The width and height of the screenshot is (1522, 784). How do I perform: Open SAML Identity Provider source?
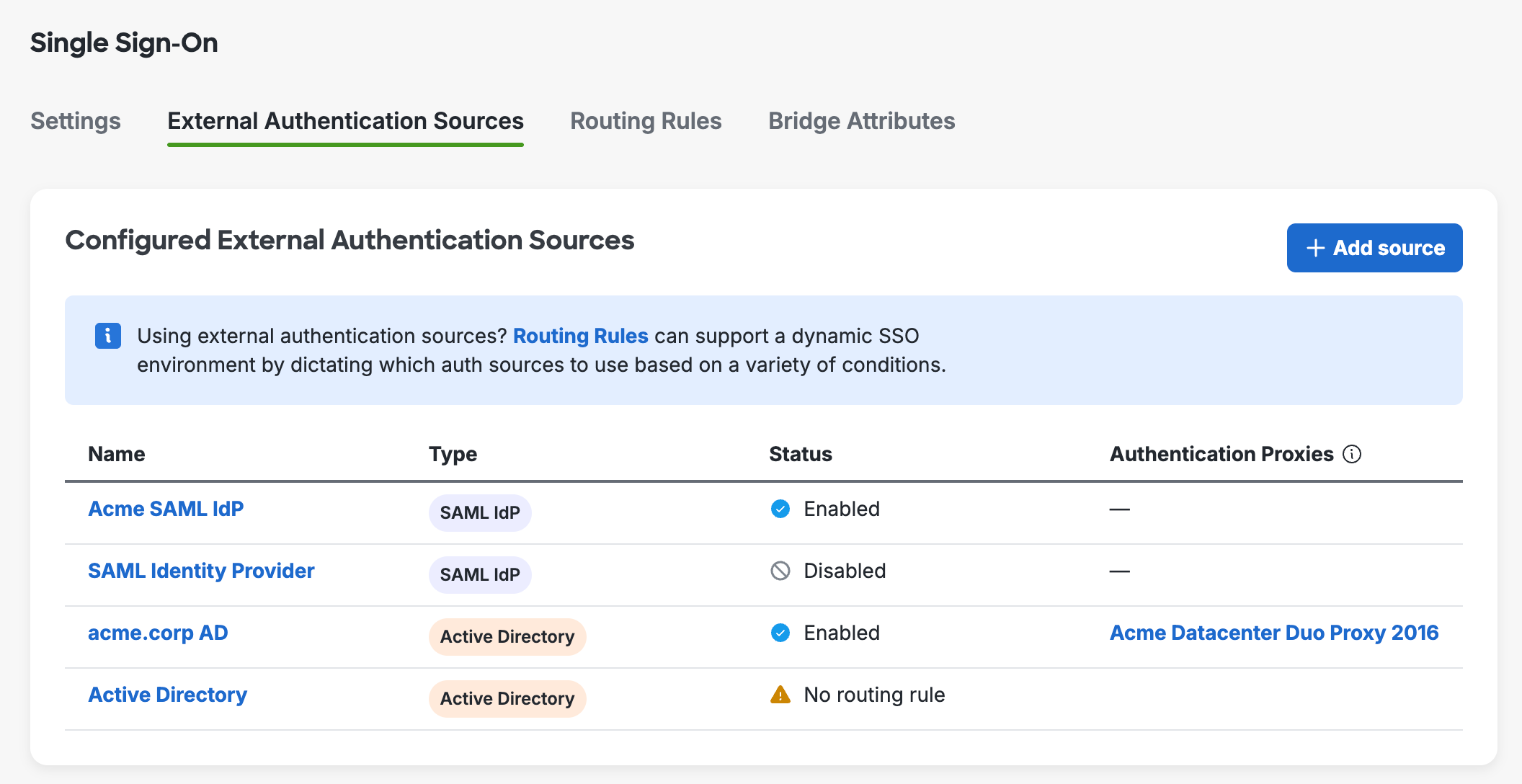(x=201, y=571)
